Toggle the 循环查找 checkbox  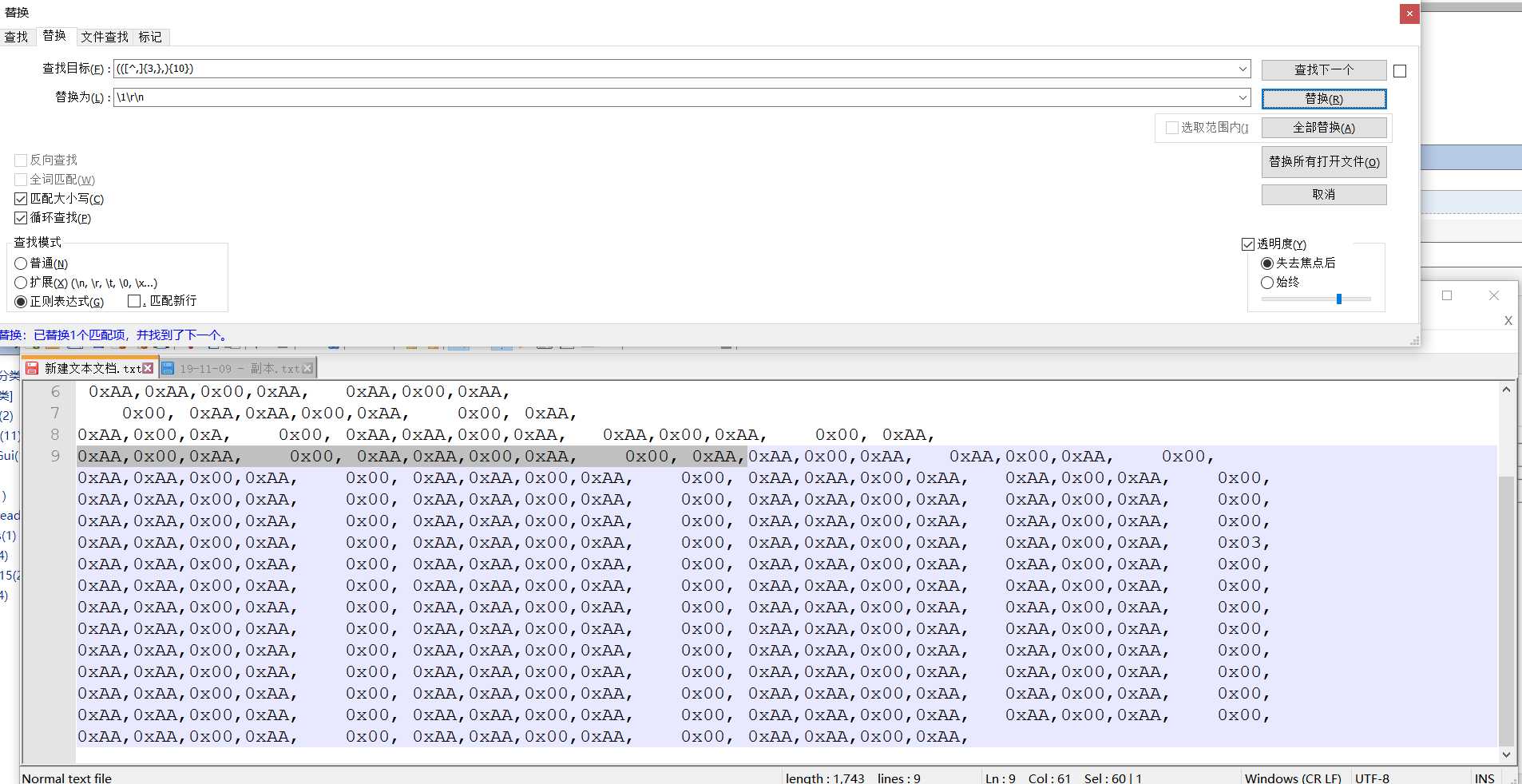pyautogui.click(x=21, y=218)
